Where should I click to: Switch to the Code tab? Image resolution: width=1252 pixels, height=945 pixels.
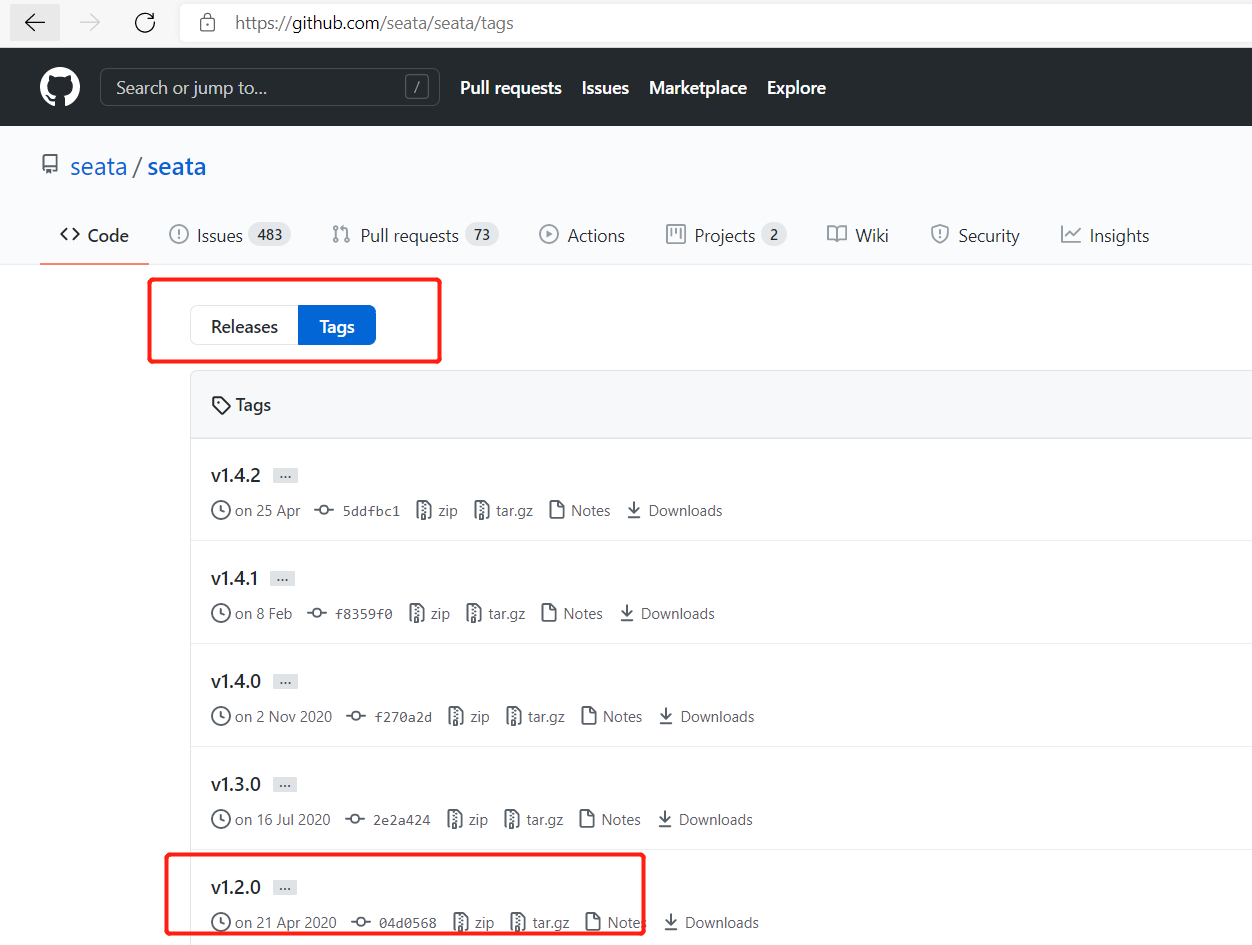click(x=94, y=235)
